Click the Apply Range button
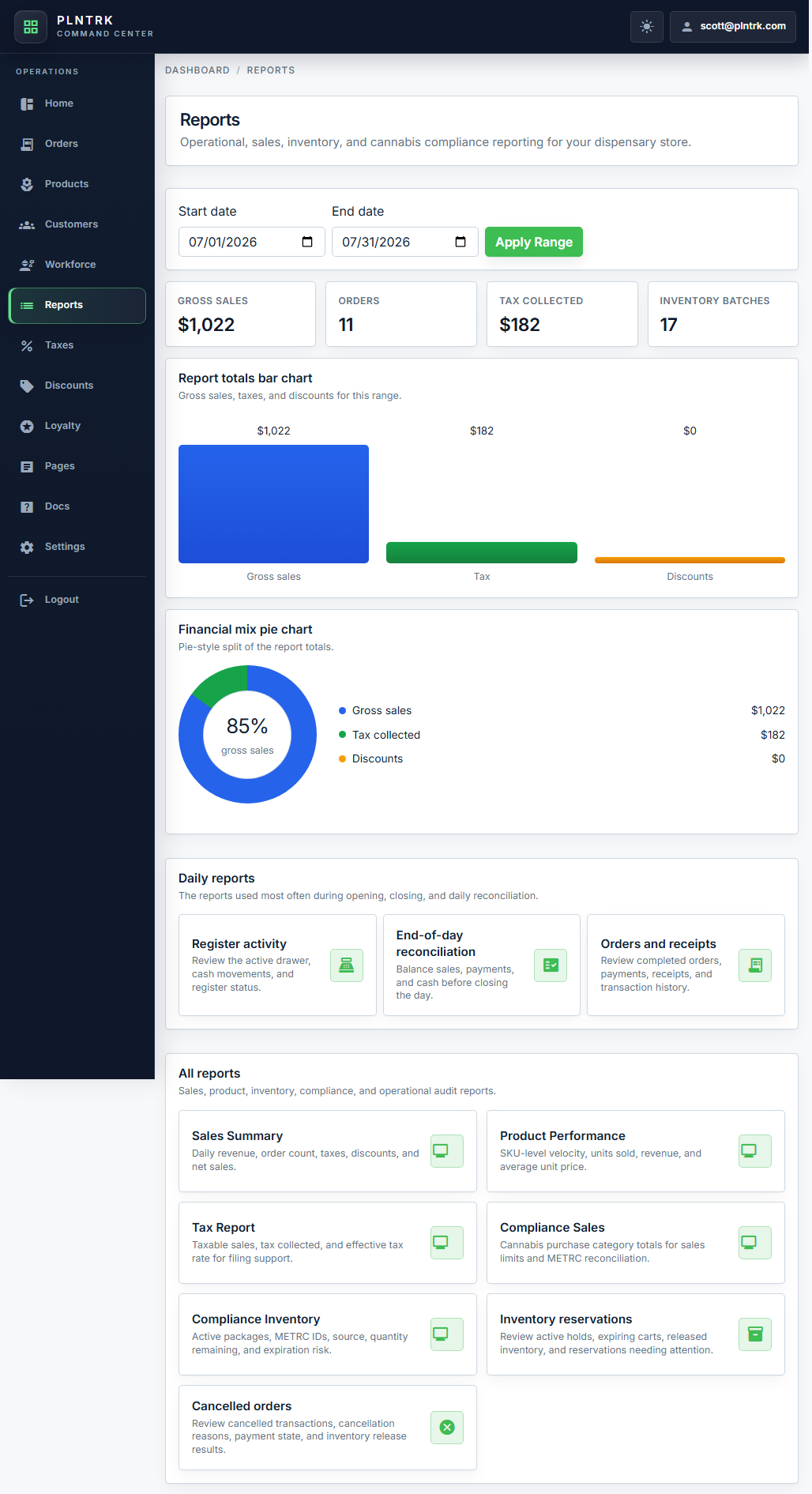 pyautogui.click(x=534, y=242)
